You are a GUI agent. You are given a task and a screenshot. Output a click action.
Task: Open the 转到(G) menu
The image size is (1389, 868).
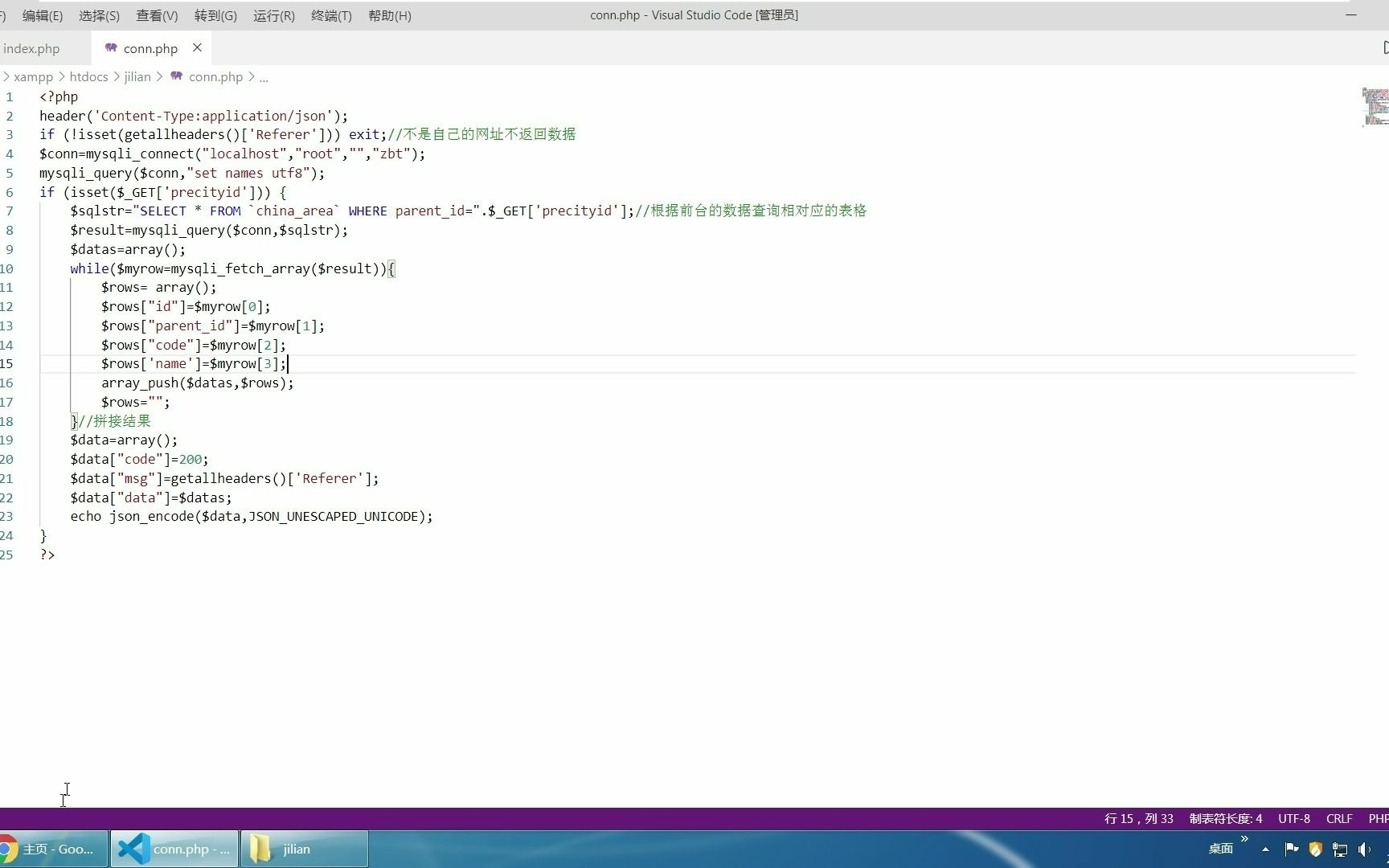pyautogui.click(x=215, y=15)
